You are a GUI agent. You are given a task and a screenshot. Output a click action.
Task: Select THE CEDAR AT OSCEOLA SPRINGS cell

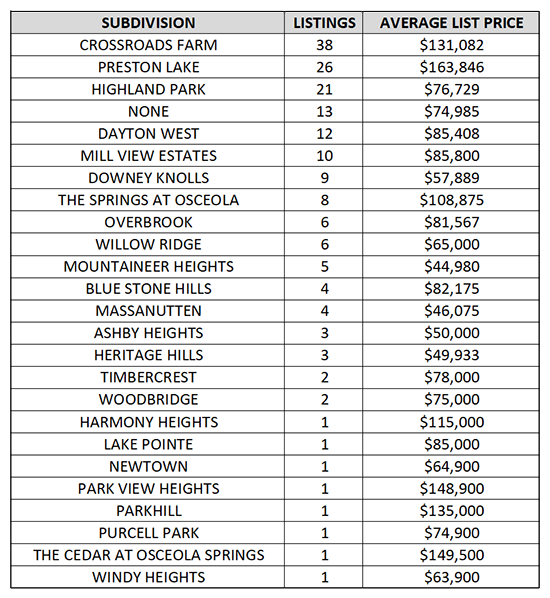(148, 555)
